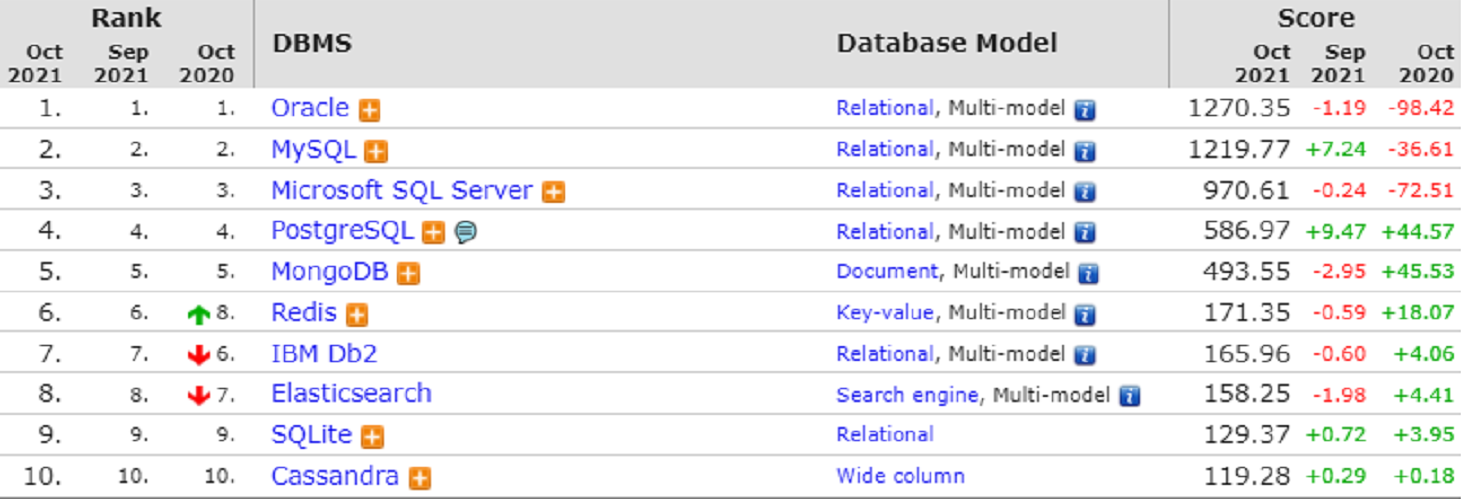Screen dimensions: 1461x499
Task: Click the Database Model column header
Action: click(x=946, y=45)
